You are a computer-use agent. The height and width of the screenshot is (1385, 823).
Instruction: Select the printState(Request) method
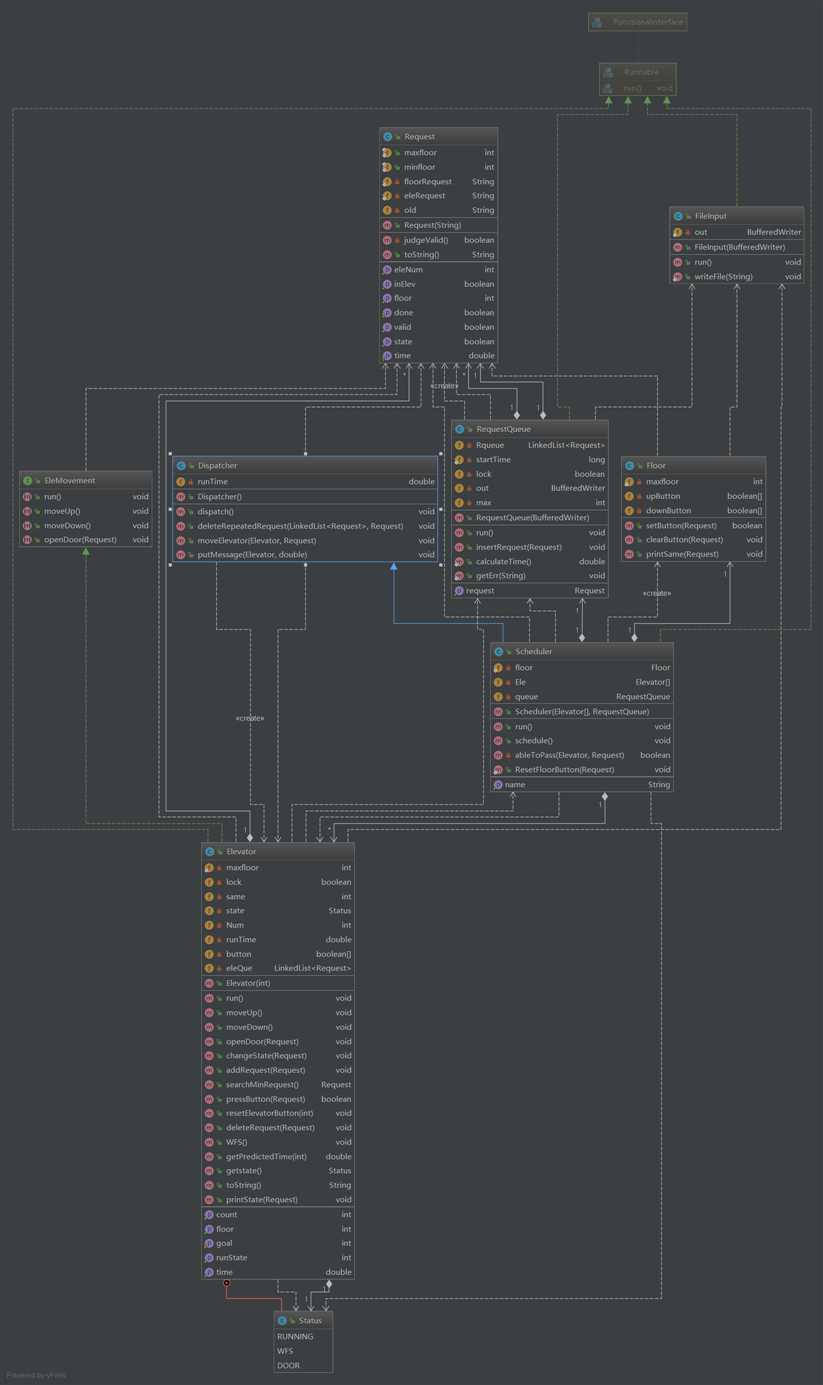[278, 1200]
